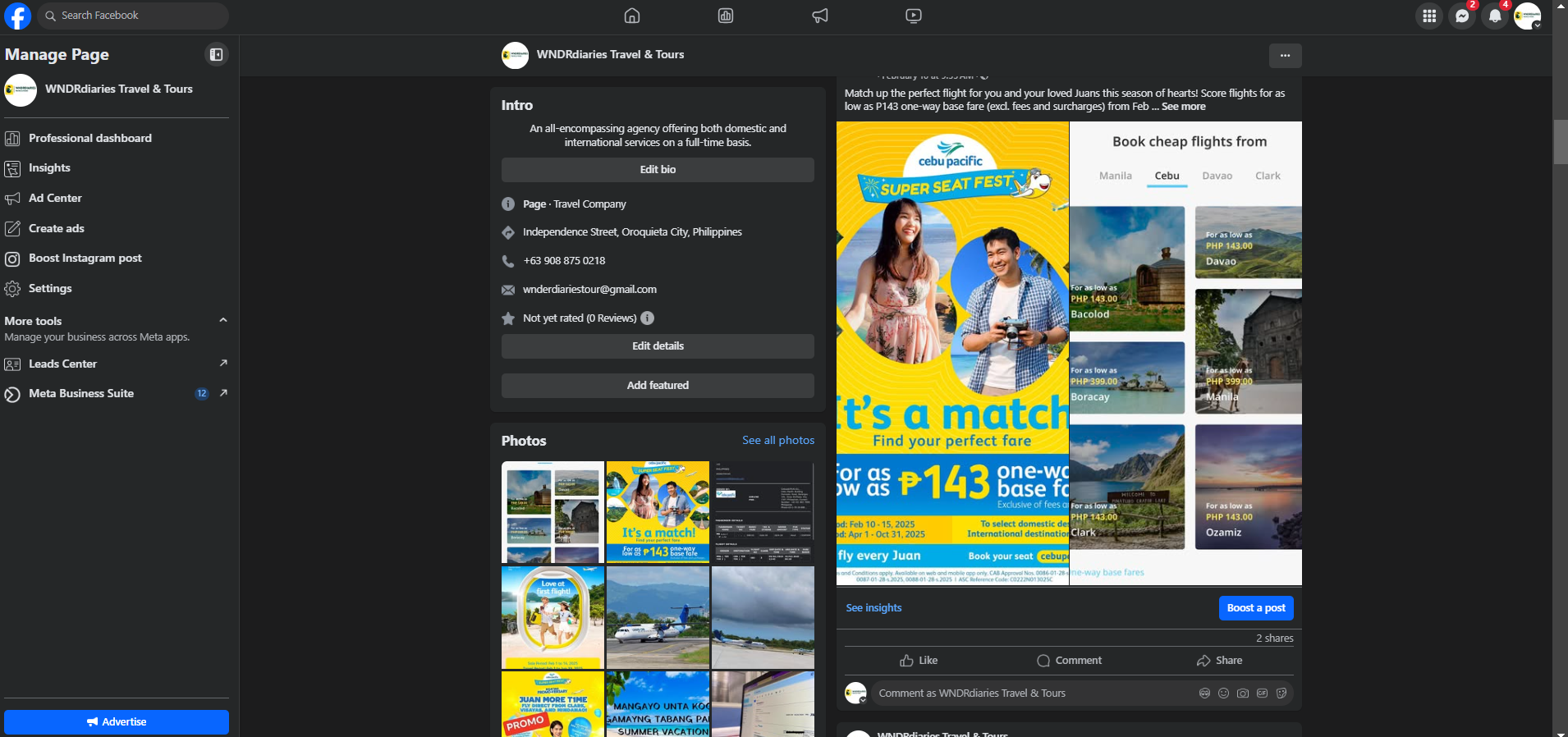Open the airplane on runway thumbnail

click(x=658, y=617)
